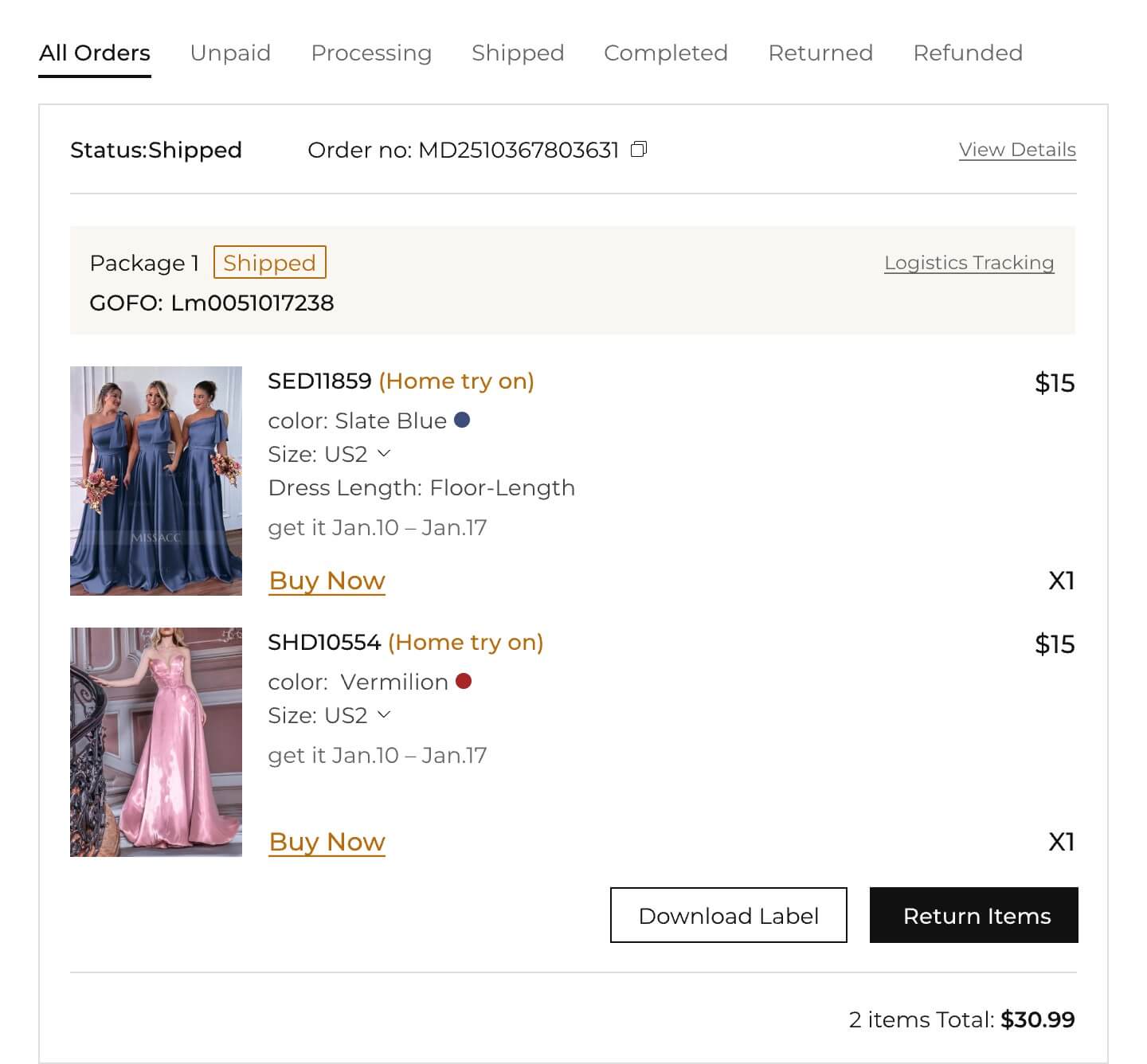Click the Slate Blue color dot

462,420
